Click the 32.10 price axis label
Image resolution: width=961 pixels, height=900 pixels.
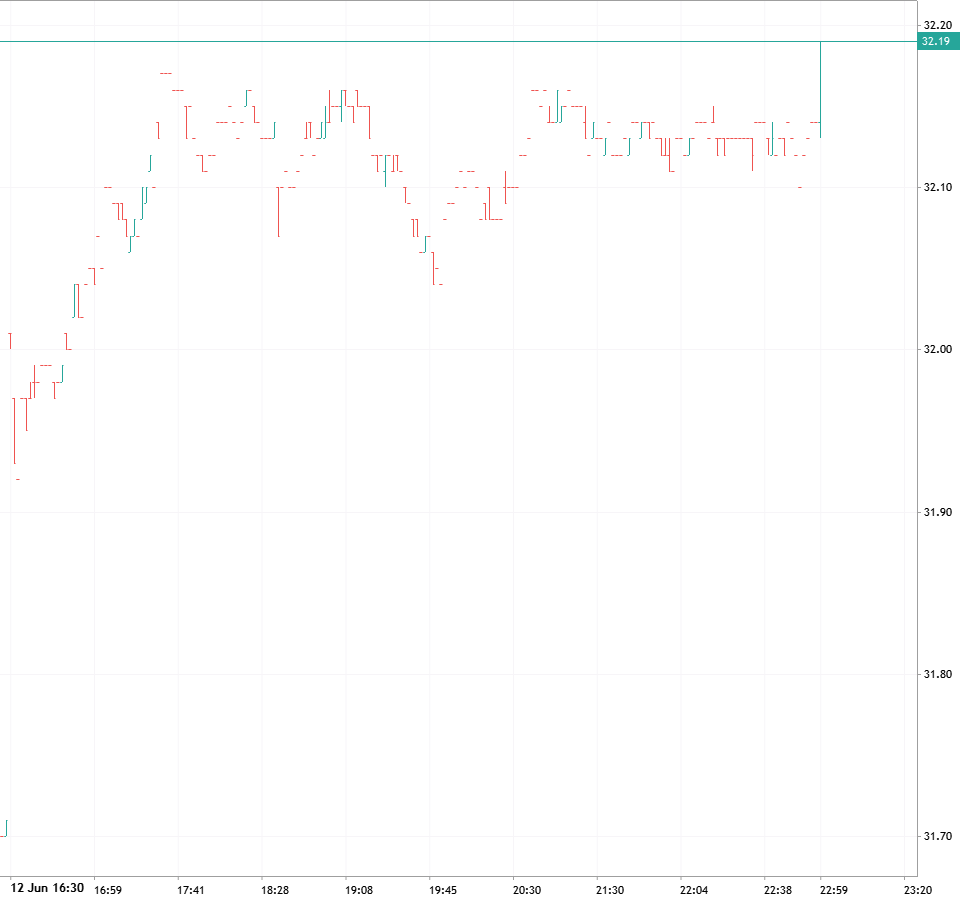coord(938,188)
